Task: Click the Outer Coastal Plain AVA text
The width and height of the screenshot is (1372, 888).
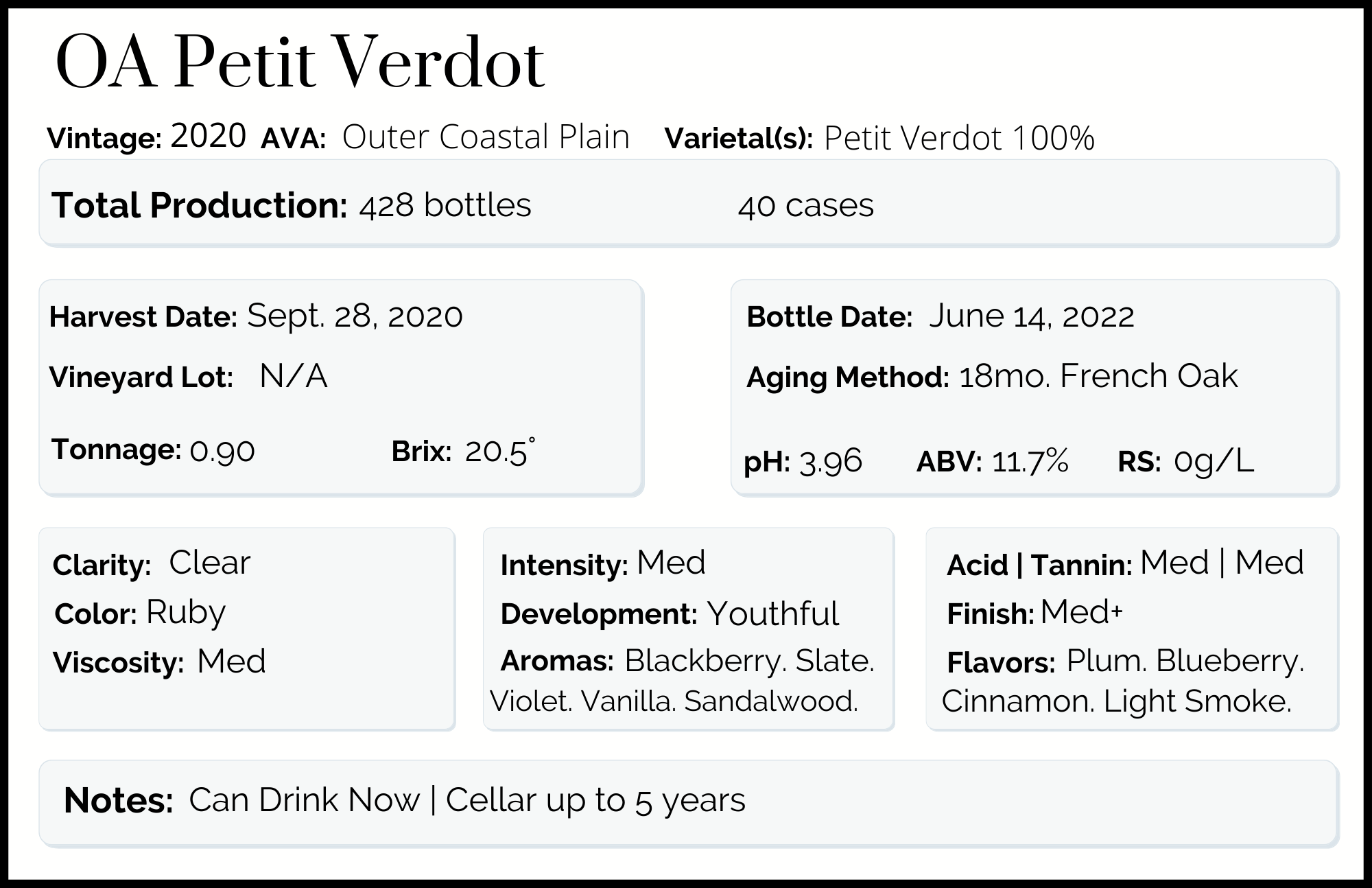Action: [486, 137]
